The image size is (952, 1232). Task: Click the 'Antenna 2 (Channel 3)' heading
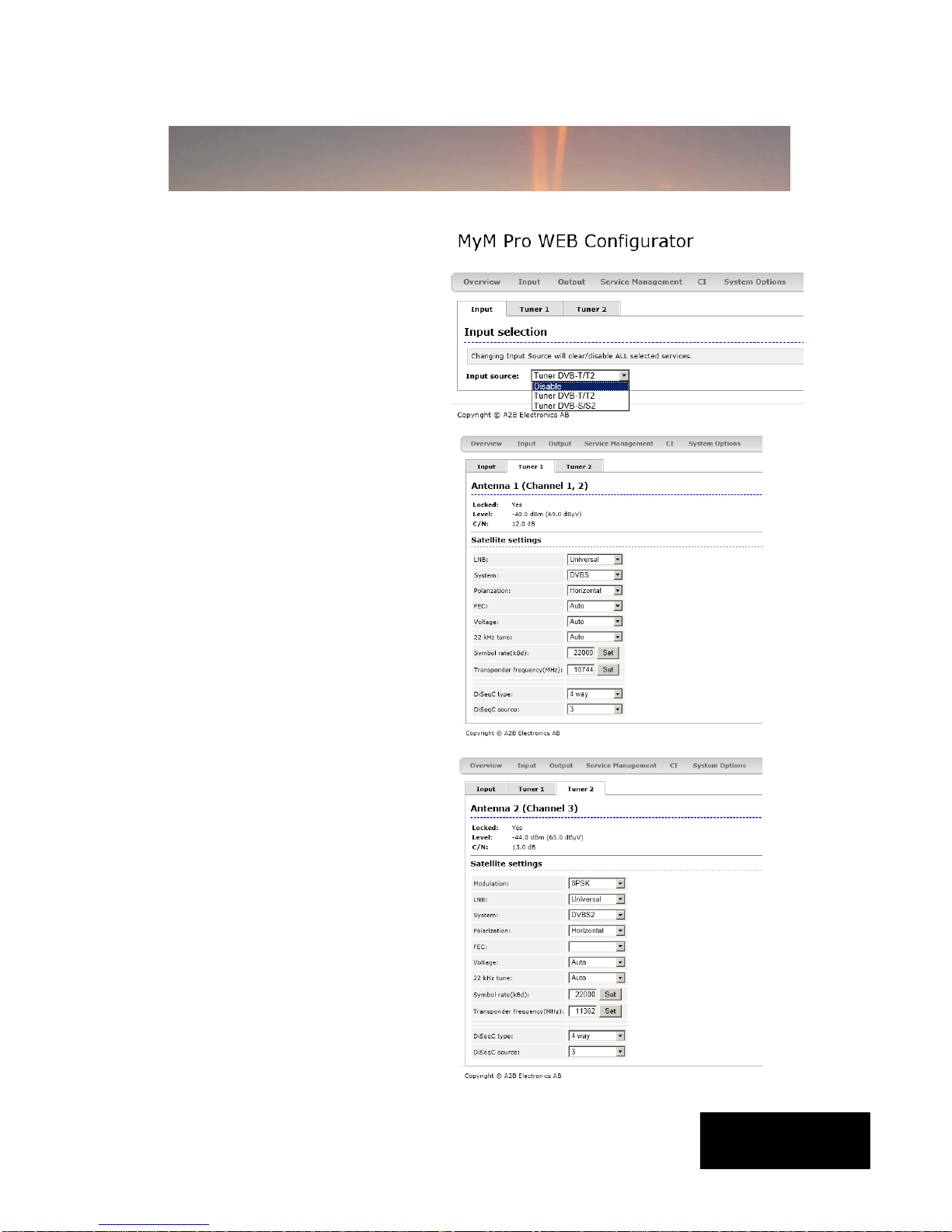[524, 808]
